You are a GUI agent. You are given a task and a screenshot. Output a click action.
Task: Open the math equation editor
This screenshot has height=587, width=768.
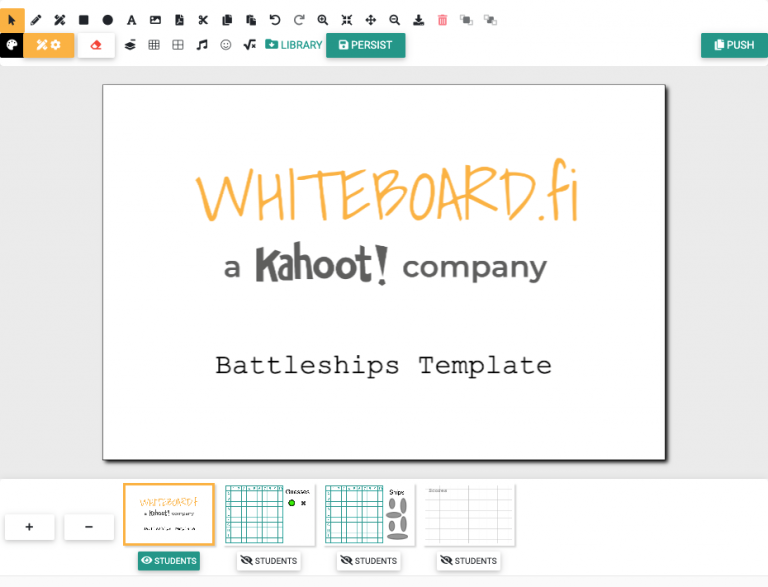click(249, 45)
